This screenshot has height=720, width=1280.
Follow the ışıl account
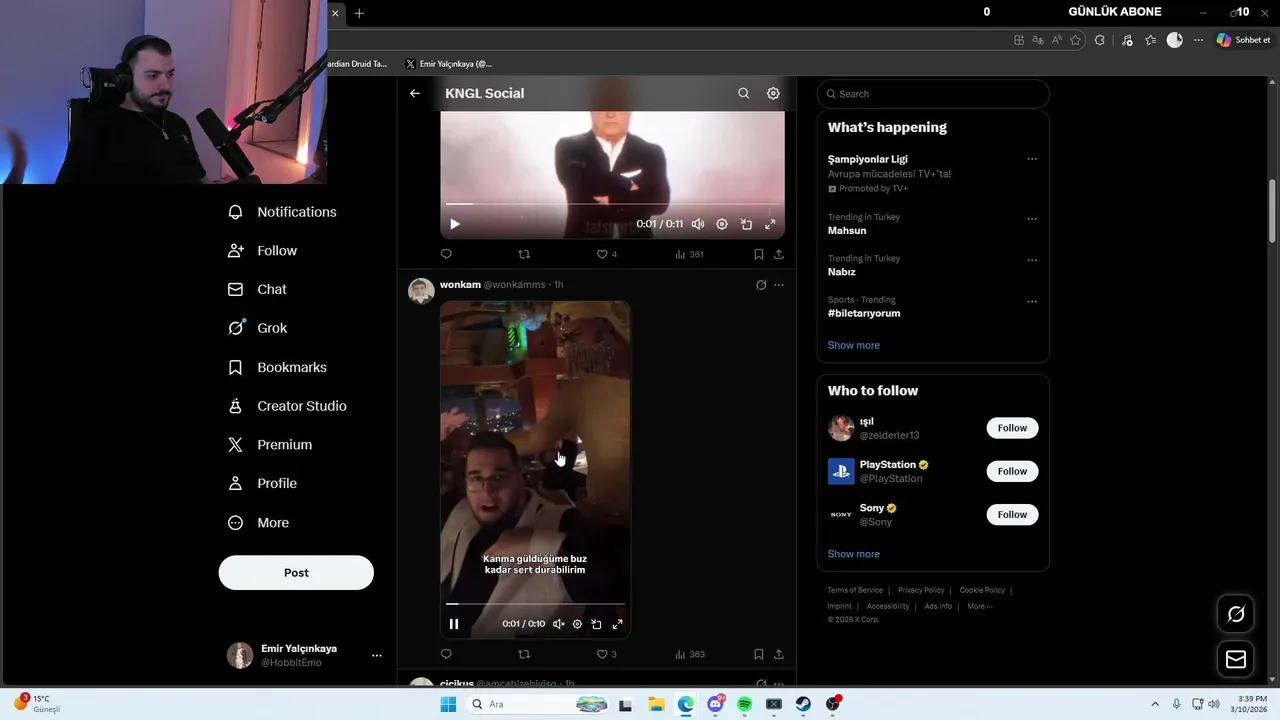[1012, 428]
